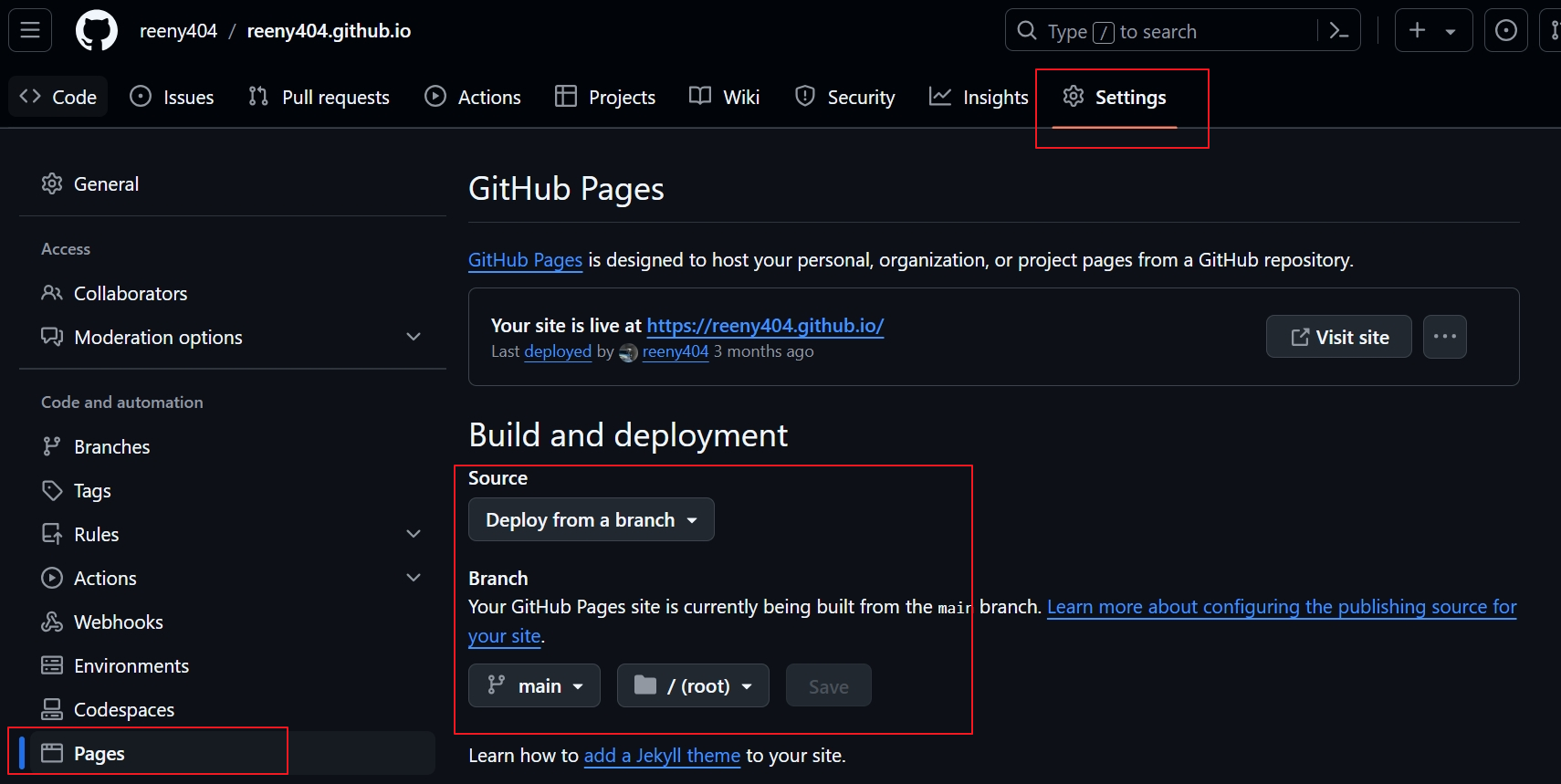The width and height of the screenshot is (1561, 784).
Task: Open Webhooks settings page
Action: pyautogui.click(x=233, y=622)
